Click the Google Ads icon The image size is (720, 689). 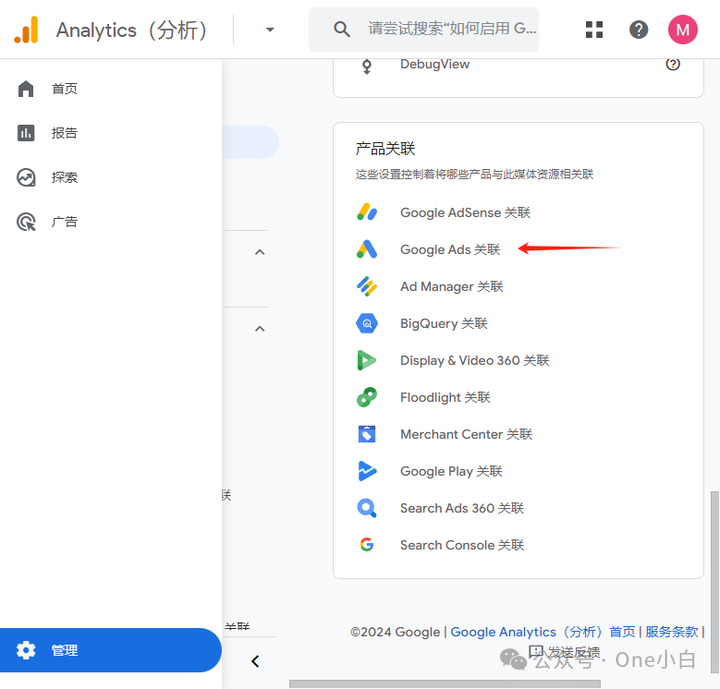coord(367,249)
